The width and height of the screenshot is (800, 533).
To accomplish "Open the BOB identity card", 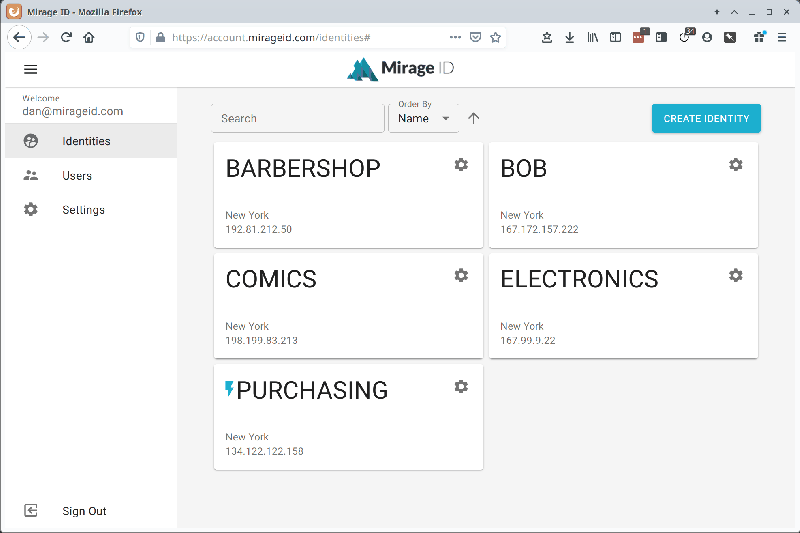I will pos(623,195).
